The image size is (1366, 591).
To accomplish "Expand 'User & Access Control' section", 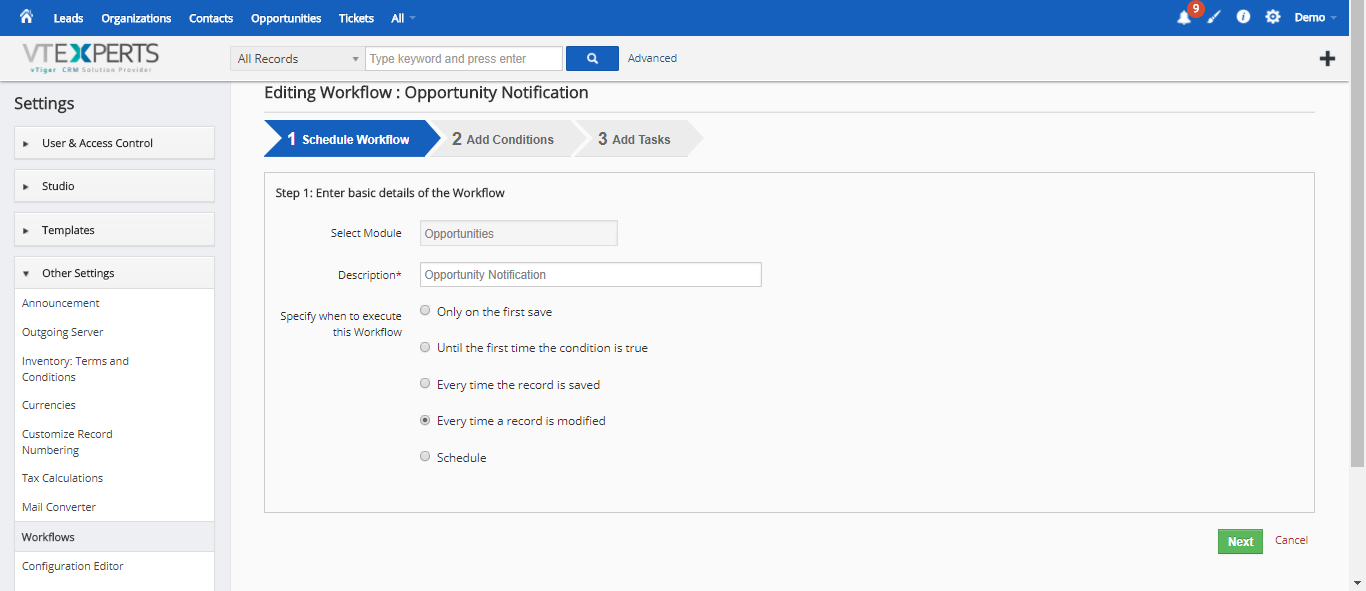I will (x=115, y=143).
